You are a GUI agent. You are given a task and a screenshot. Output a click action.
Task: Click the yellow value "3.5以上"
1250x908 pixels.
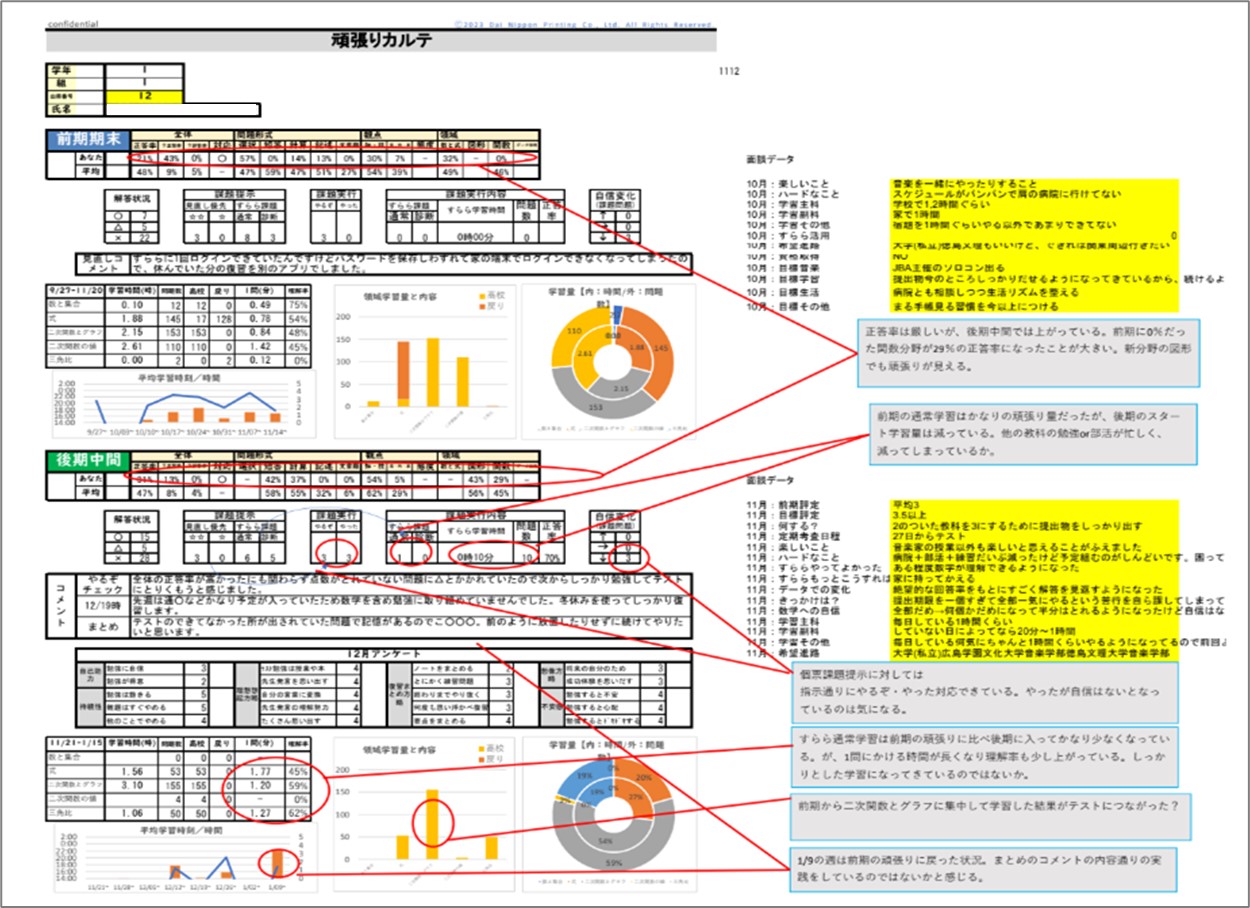(908, 516)
